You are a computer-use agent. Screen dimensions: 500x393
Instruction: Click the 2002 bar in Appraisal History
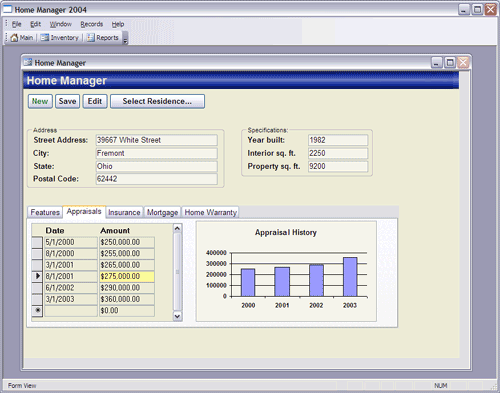(316, 281)
